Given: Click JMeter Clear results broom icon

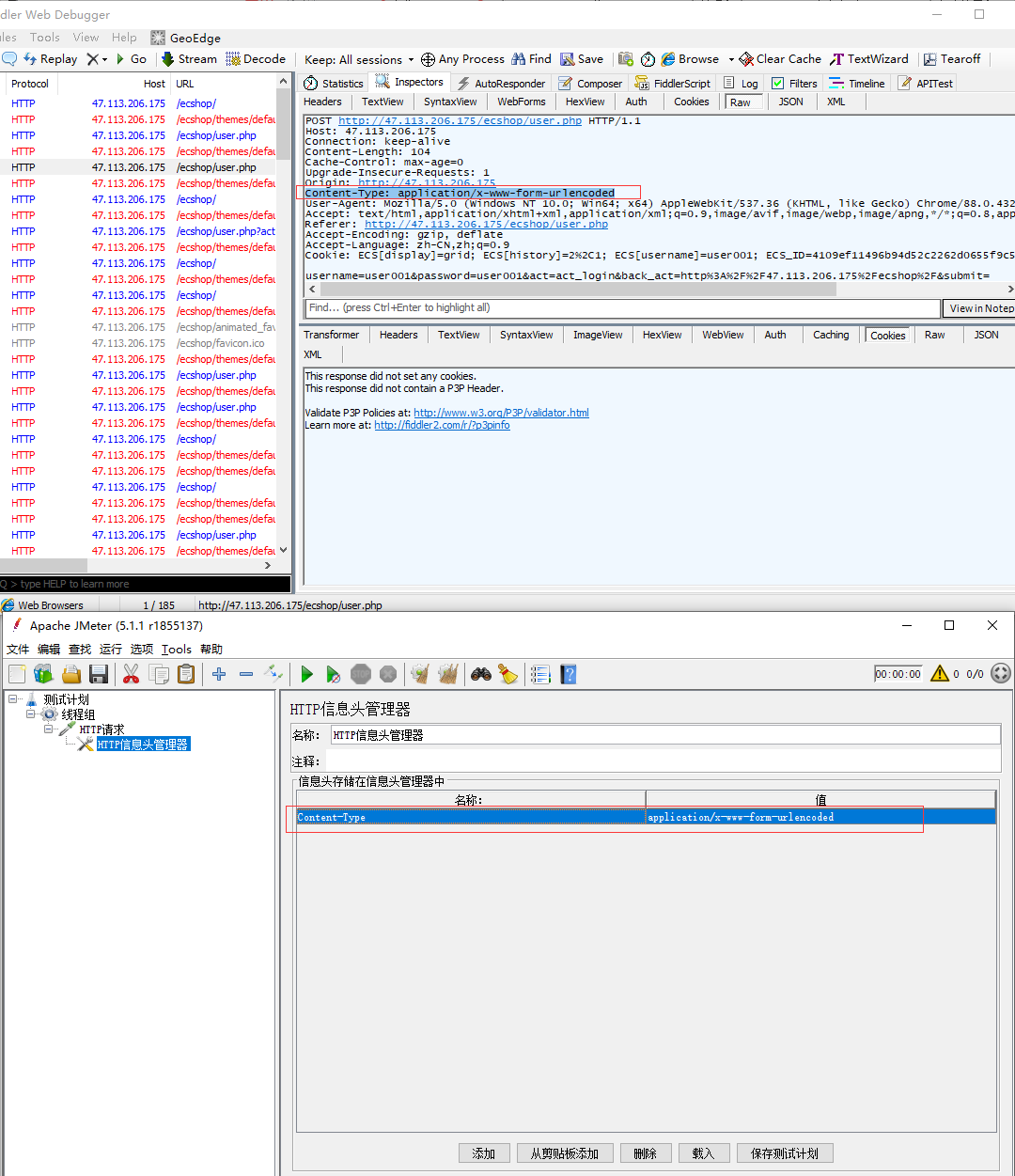Looking at the screenshot, I should (420, 674).
